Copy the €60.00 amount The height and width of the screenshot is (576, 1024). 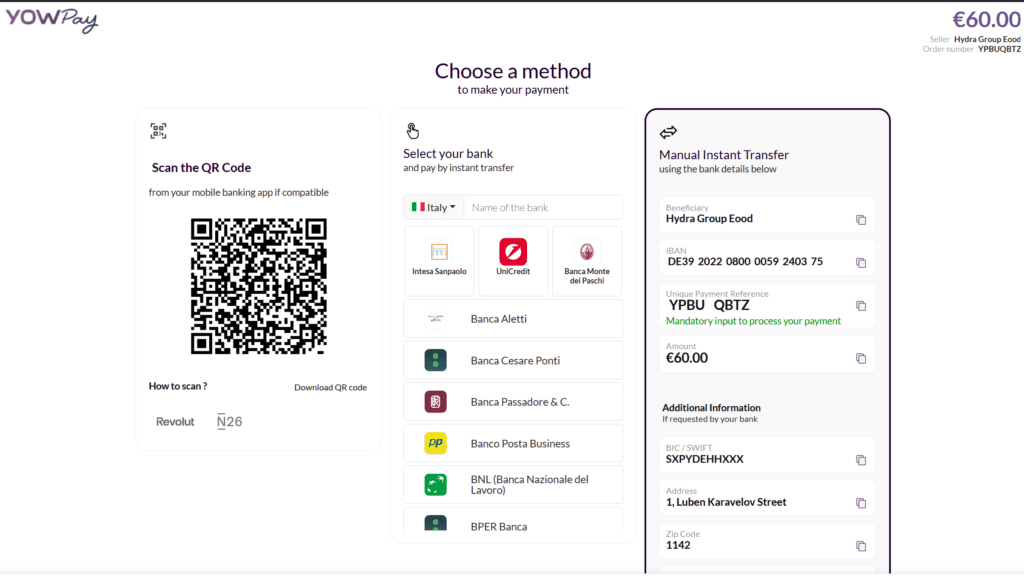860,355
